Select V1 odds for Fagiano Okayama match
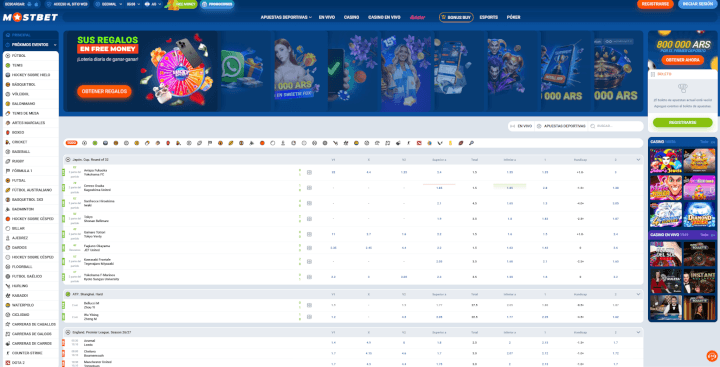This screenshot has width=720, height=367. tap(333, 248)
